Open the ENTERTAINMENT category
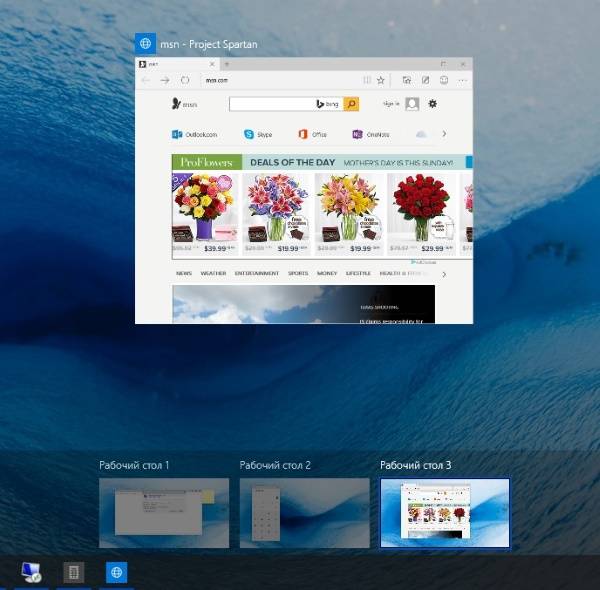The width and height of the screenshot is (600, 590). pyautogui.click(x=257, y=273)
